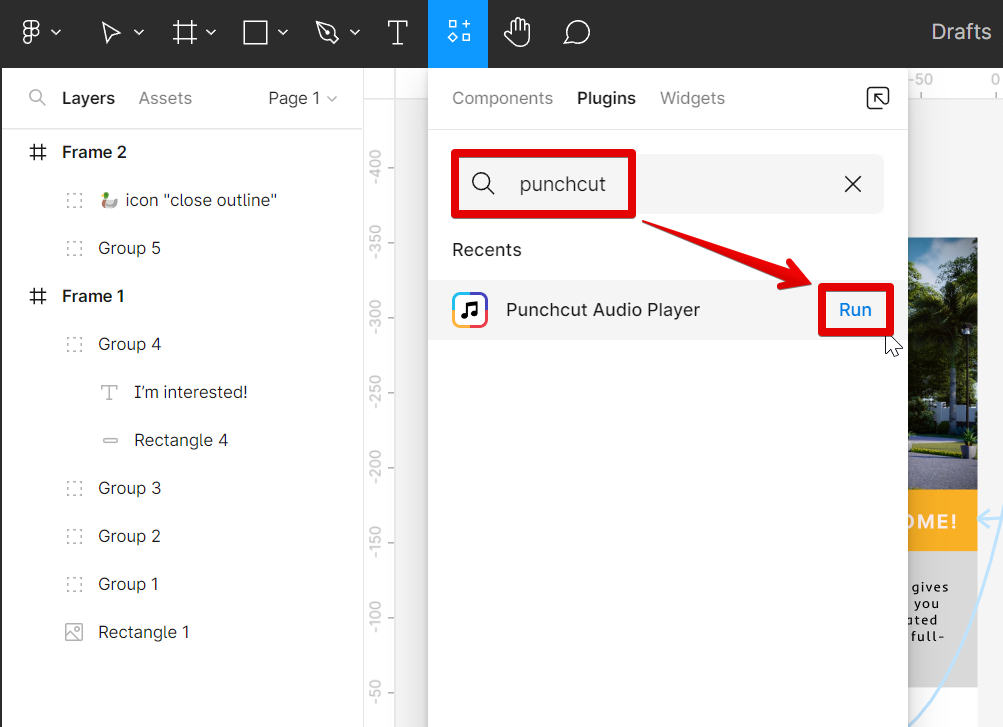Select the Move tool
Image resolution: width=1003 pixels, height=727 pixels.
pos(111,33)
